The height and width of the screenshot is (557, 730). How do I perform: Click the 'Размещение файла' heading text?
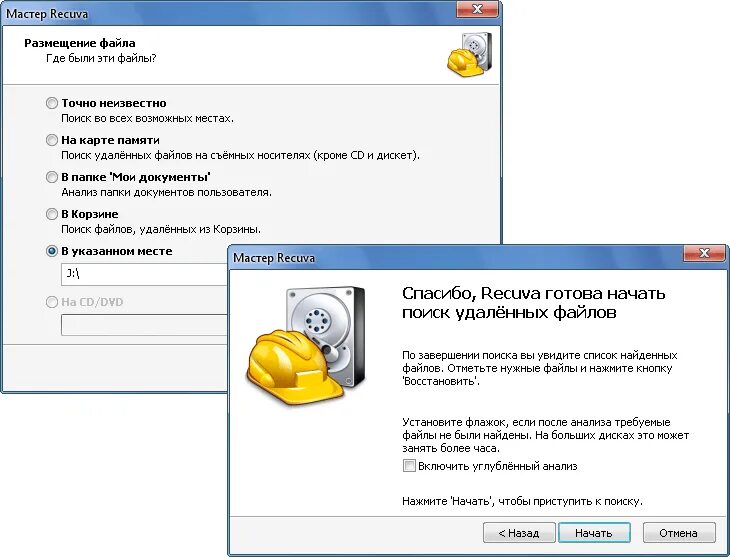click(80, 43)
